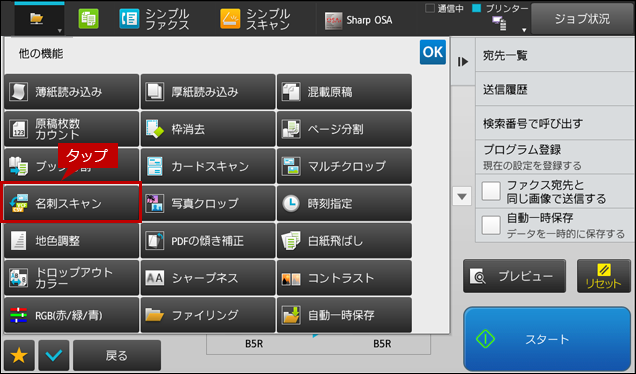Image resolution: width=636 pixels, height=374 pixels.
Task: Open 送信履歴 sending history
Action: coord(554,89)
